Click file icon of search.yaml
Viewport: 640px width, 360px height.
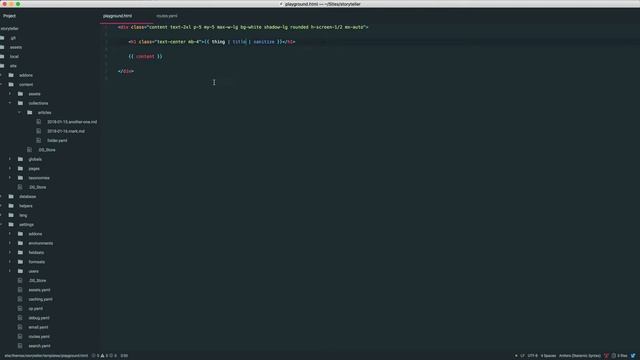click(x=20, y=346)
